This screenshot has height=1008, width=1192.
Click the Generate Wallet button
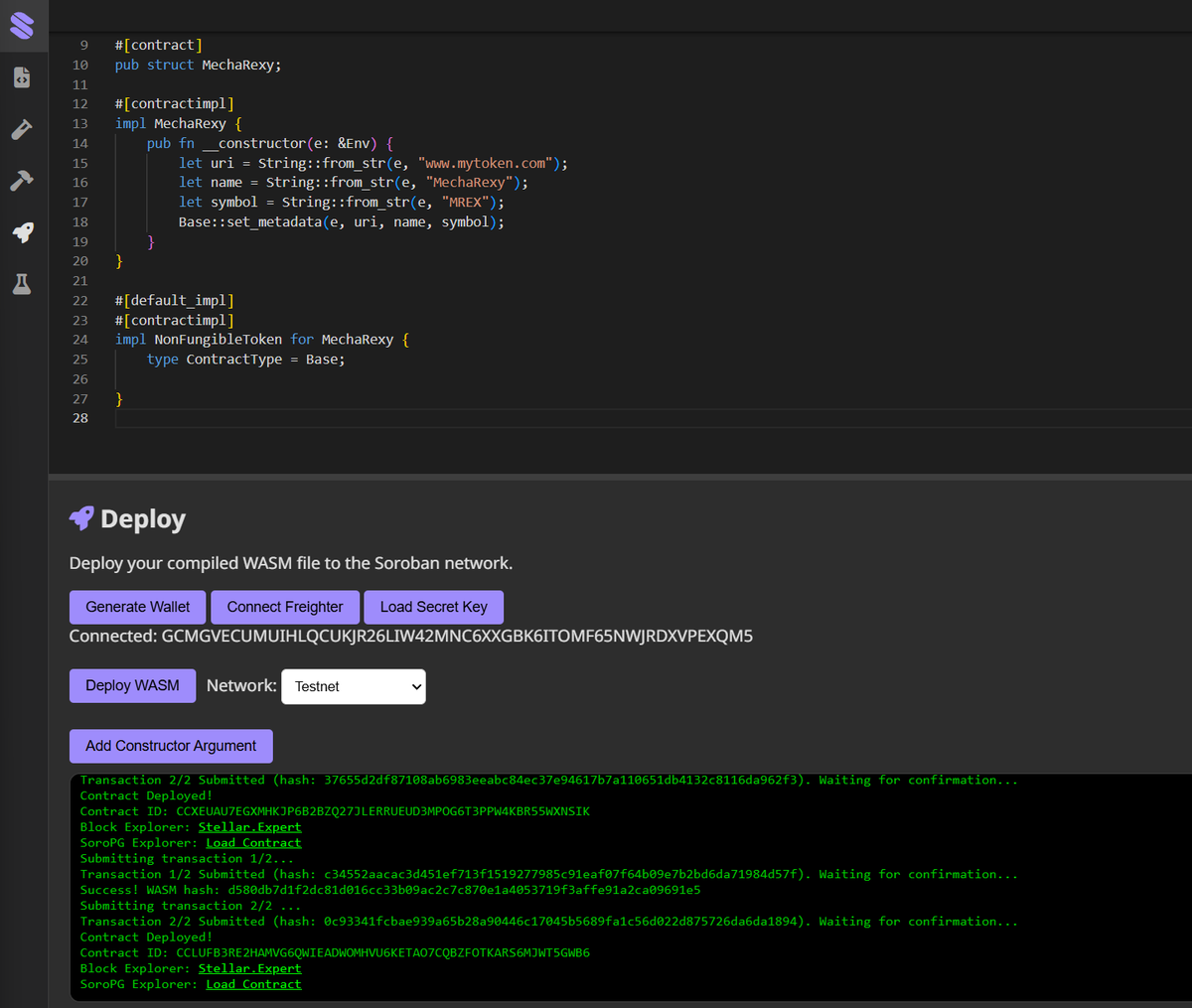tap(137, 607)
